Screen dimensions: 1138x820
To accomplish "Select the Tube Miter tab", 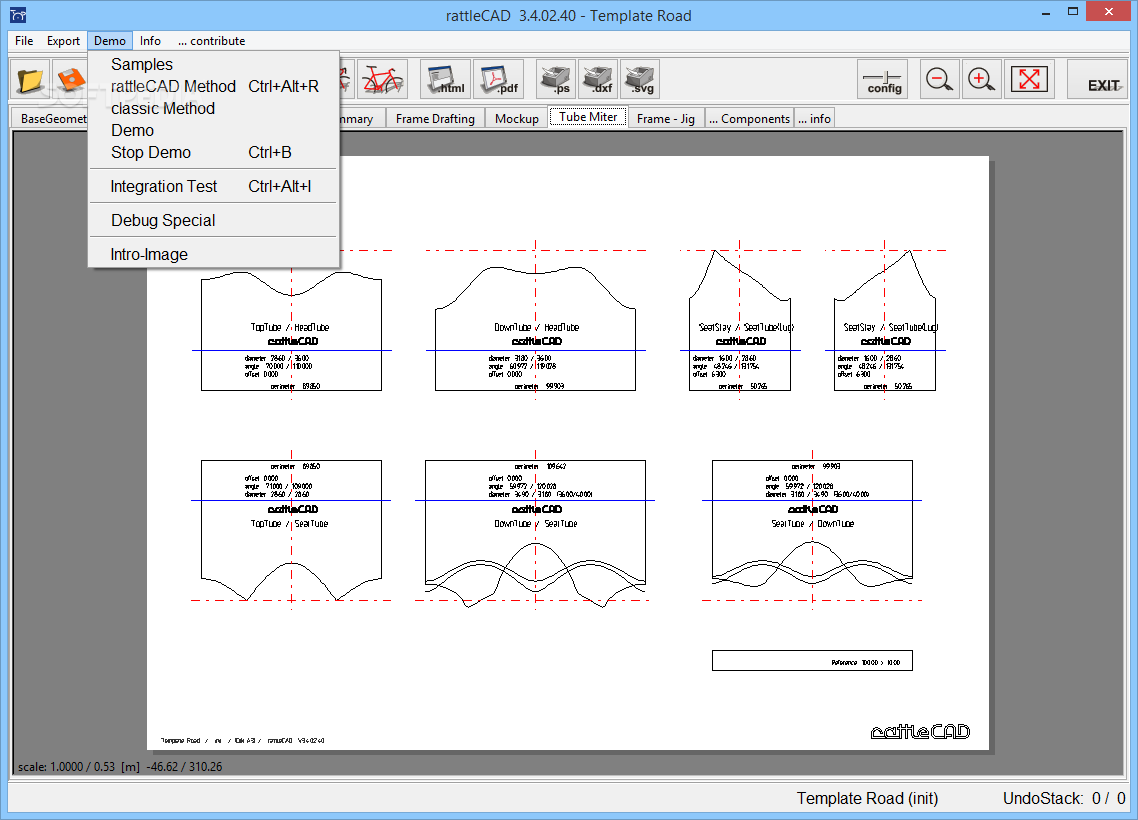I will 588,117.
